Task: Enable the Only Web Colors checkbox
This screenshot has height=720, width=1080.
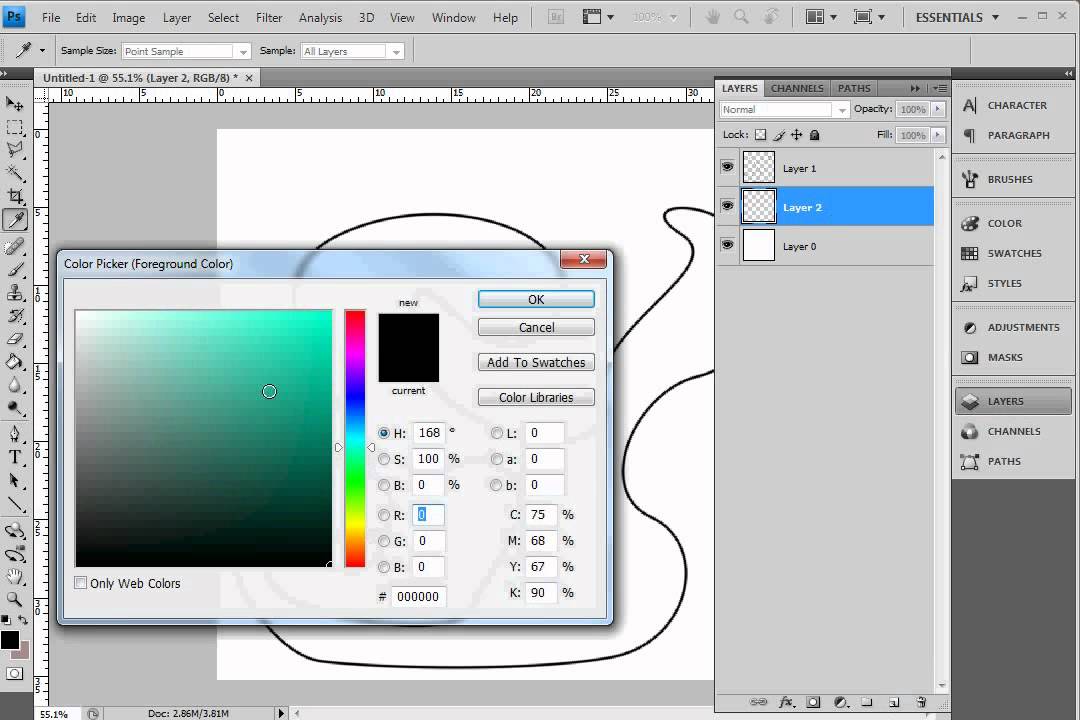Action: point(81,583)
